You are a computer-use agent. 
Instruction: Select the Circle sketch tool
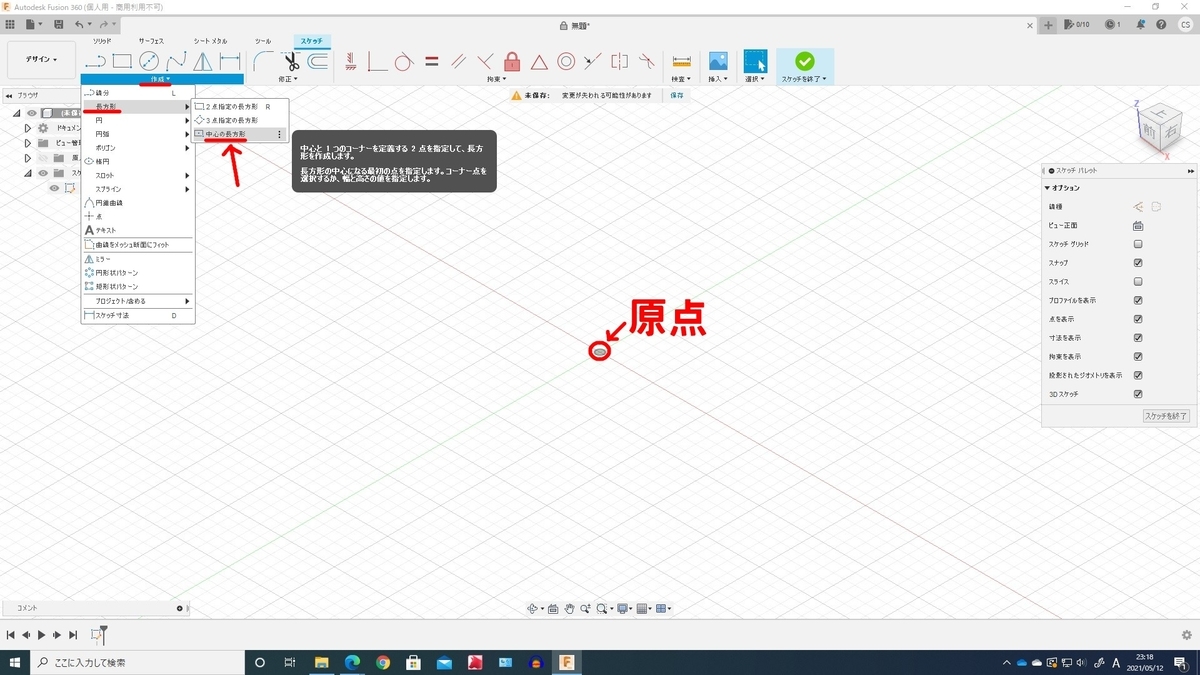[x=148, y=61]
